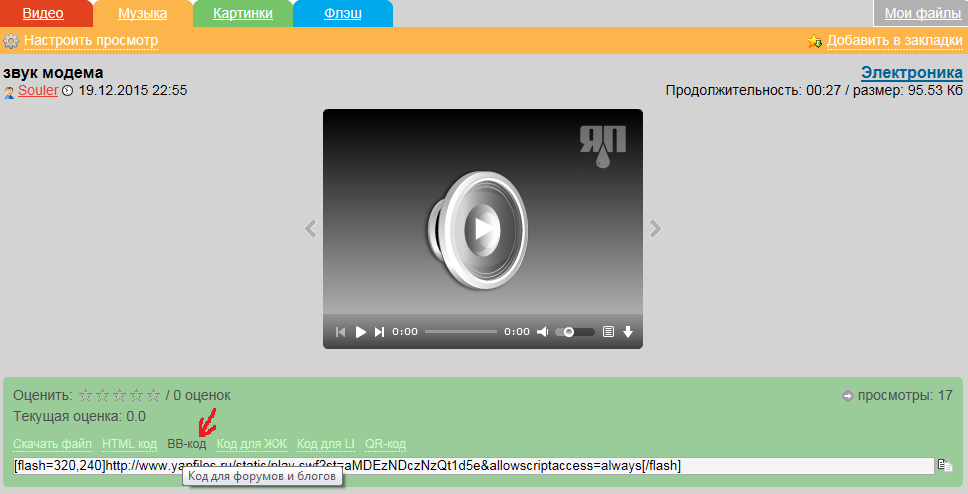Open the Электроника category link
Image resolution: width=968 pixels, height=494 pixels.
(x=912, y=72)
